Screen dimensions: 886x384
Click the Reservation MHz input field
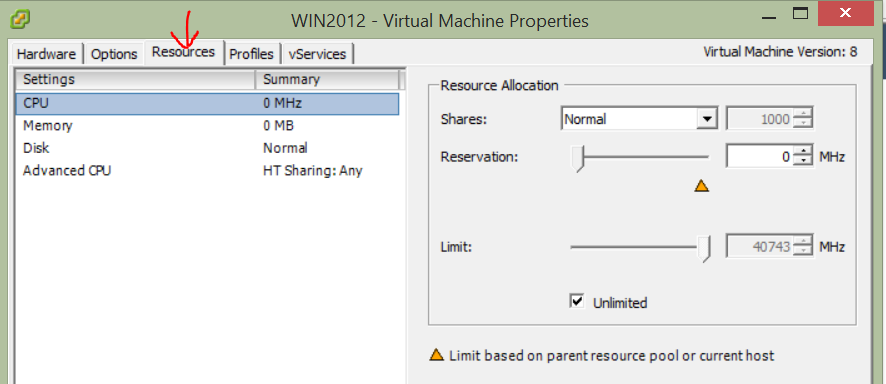759,156
